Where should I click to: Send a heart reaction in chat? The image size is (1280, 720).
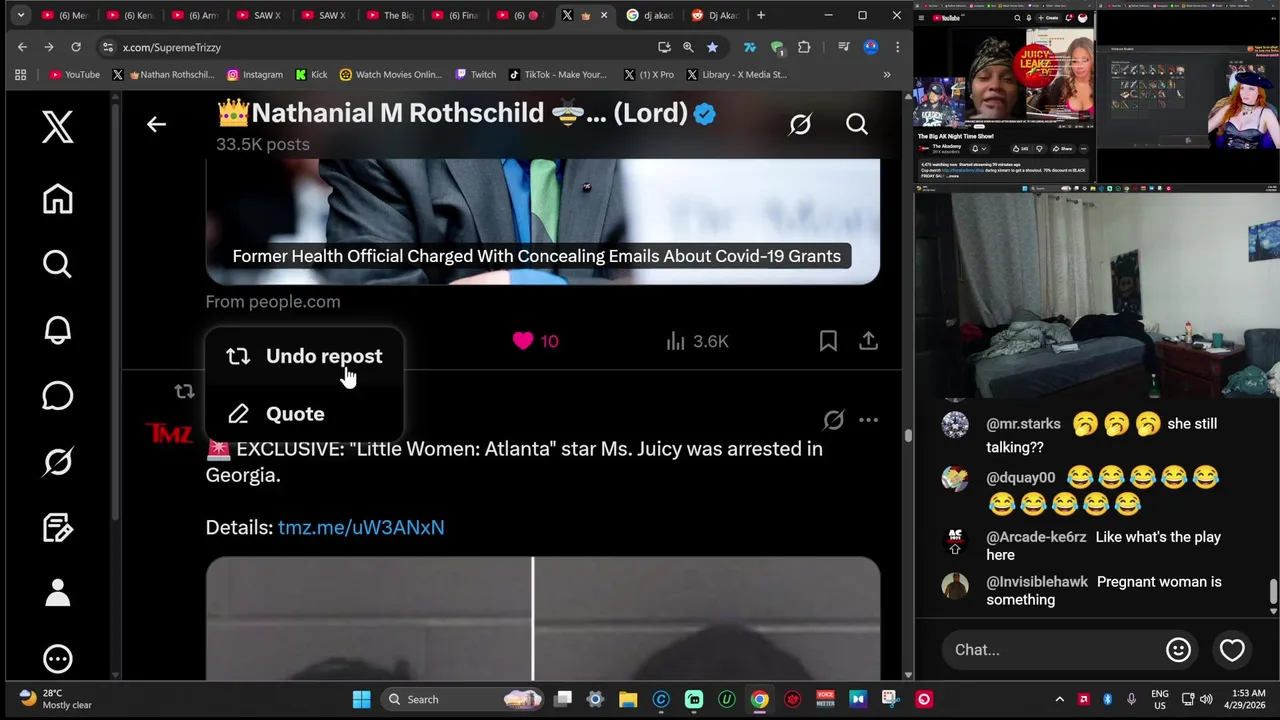1232,650
